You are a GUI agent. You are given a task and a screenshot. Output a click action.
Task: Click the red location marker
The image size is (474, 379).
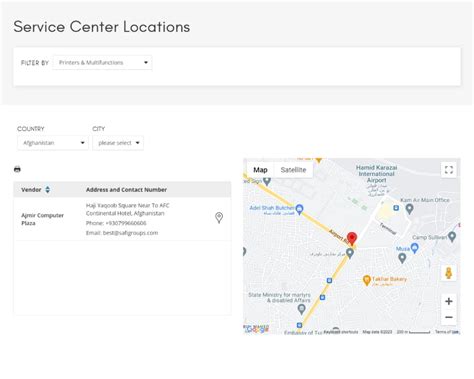coord(352,239)
